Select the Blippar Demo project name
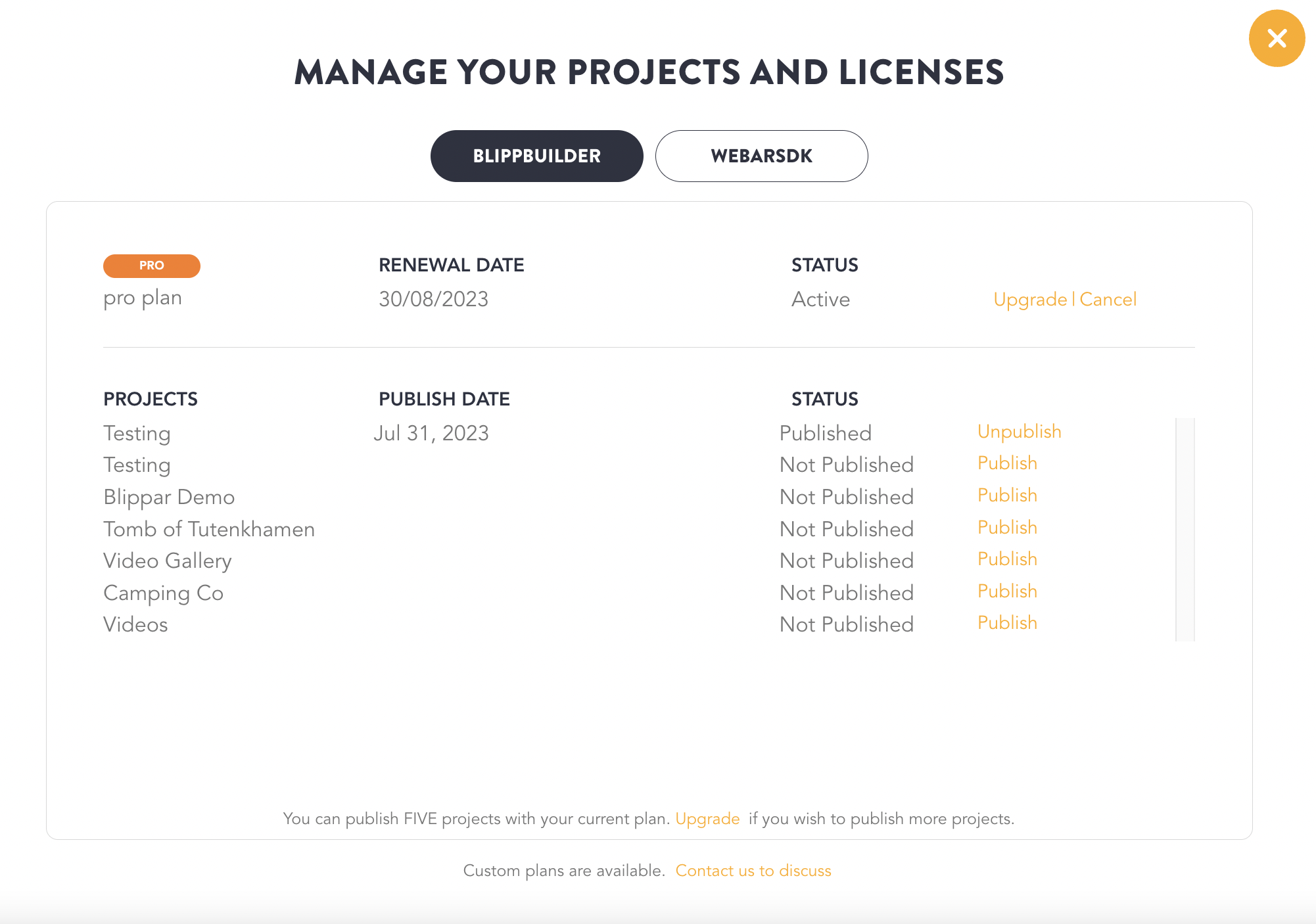This screenshot has width=1316, height=924. click(169, 497)
